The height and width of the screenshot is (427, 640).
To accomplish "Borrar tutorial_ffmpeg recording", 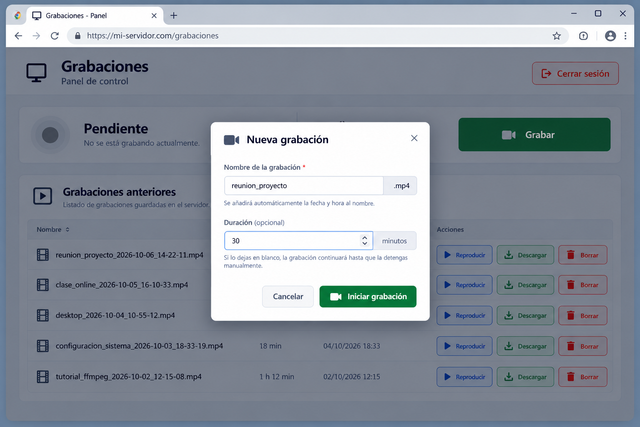I will 583,377.
